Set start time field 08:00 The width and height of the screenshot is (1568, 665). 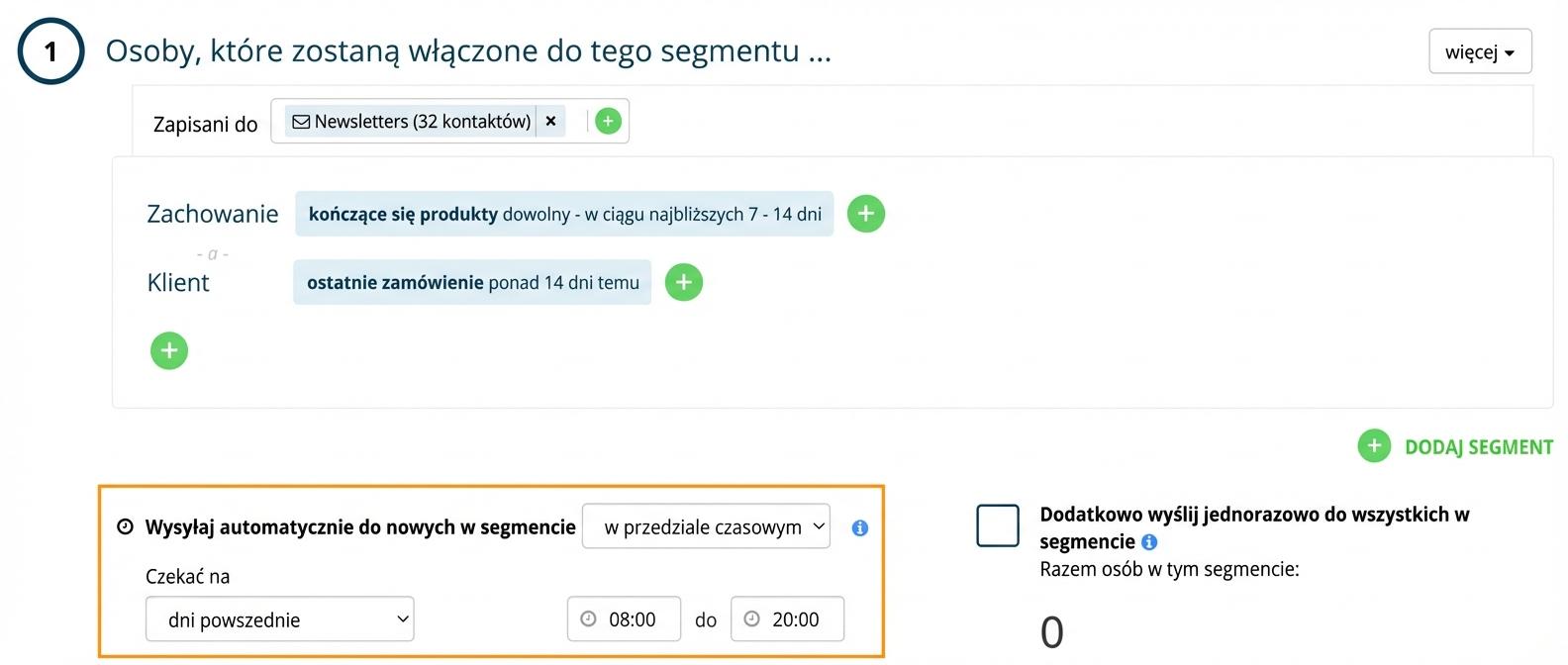(624, 619)
